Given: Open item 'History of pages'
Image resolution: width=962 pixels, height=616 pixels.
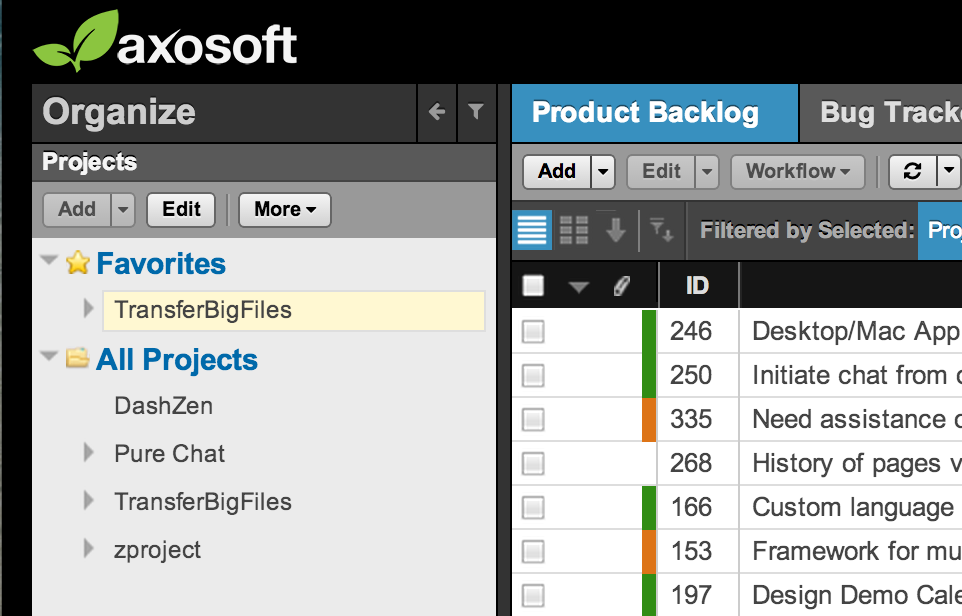Looking at the screenshot, I should [x=856, y=464].
